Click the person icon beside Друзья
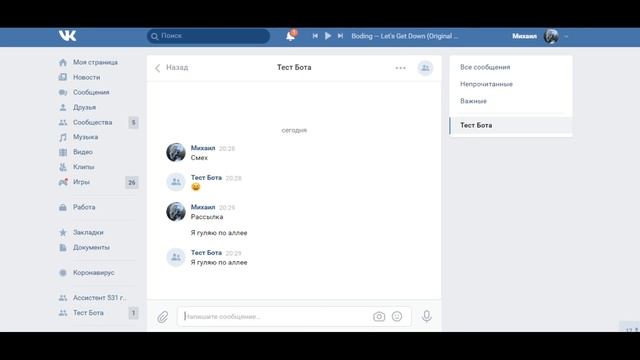This screenshot has height=360, width=640. [63, 107]
